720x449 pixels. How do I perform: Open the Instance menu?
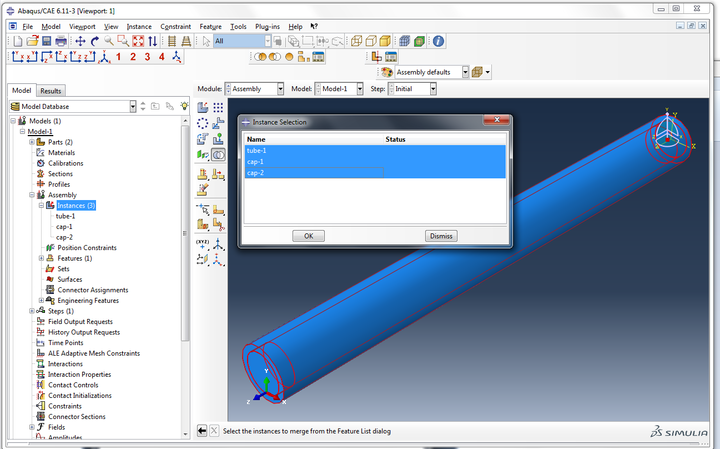tap(139, 27)
